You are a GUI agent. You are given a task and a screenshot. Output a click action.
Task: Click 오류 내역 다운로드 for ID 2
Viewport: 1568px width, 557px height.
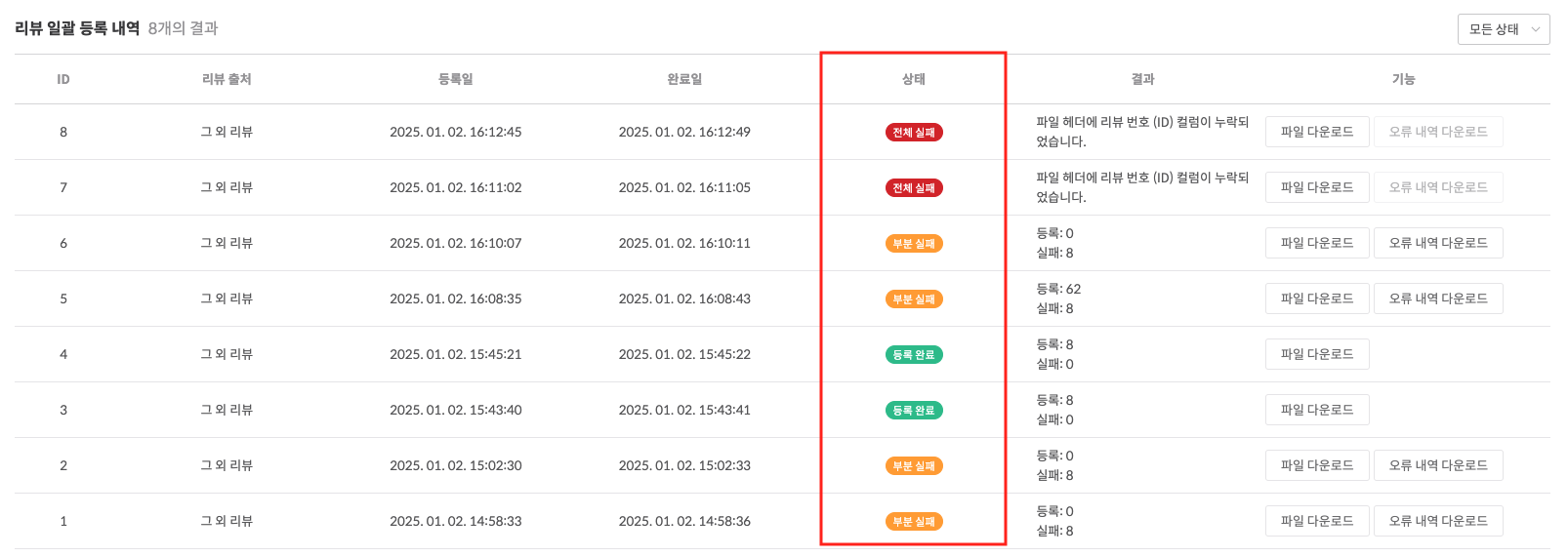pyautogui.click(x=1437, y=465)
